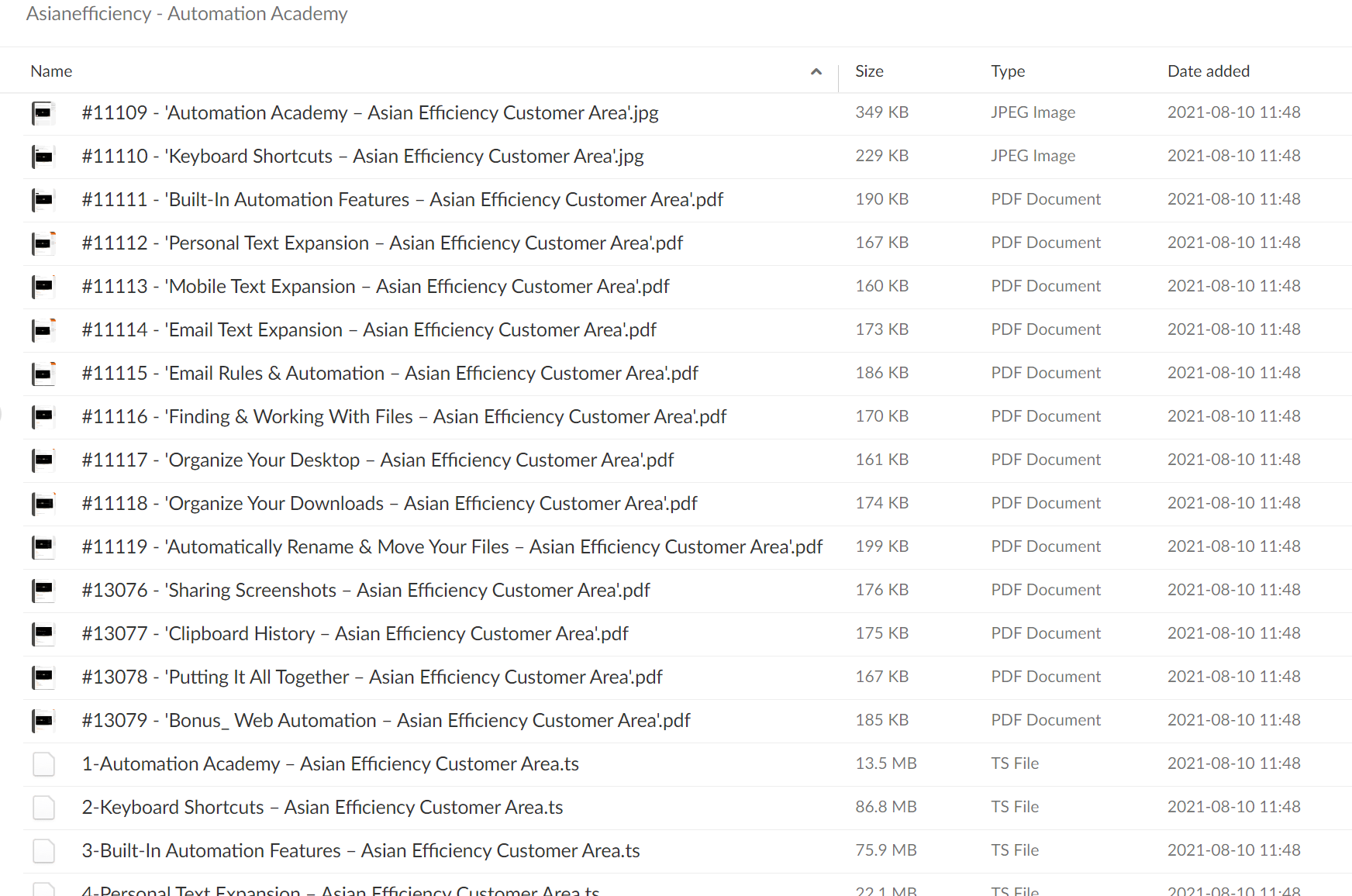
Task: Open '#11116 - Finding & Working With Files' pdf
Action: 404,417
